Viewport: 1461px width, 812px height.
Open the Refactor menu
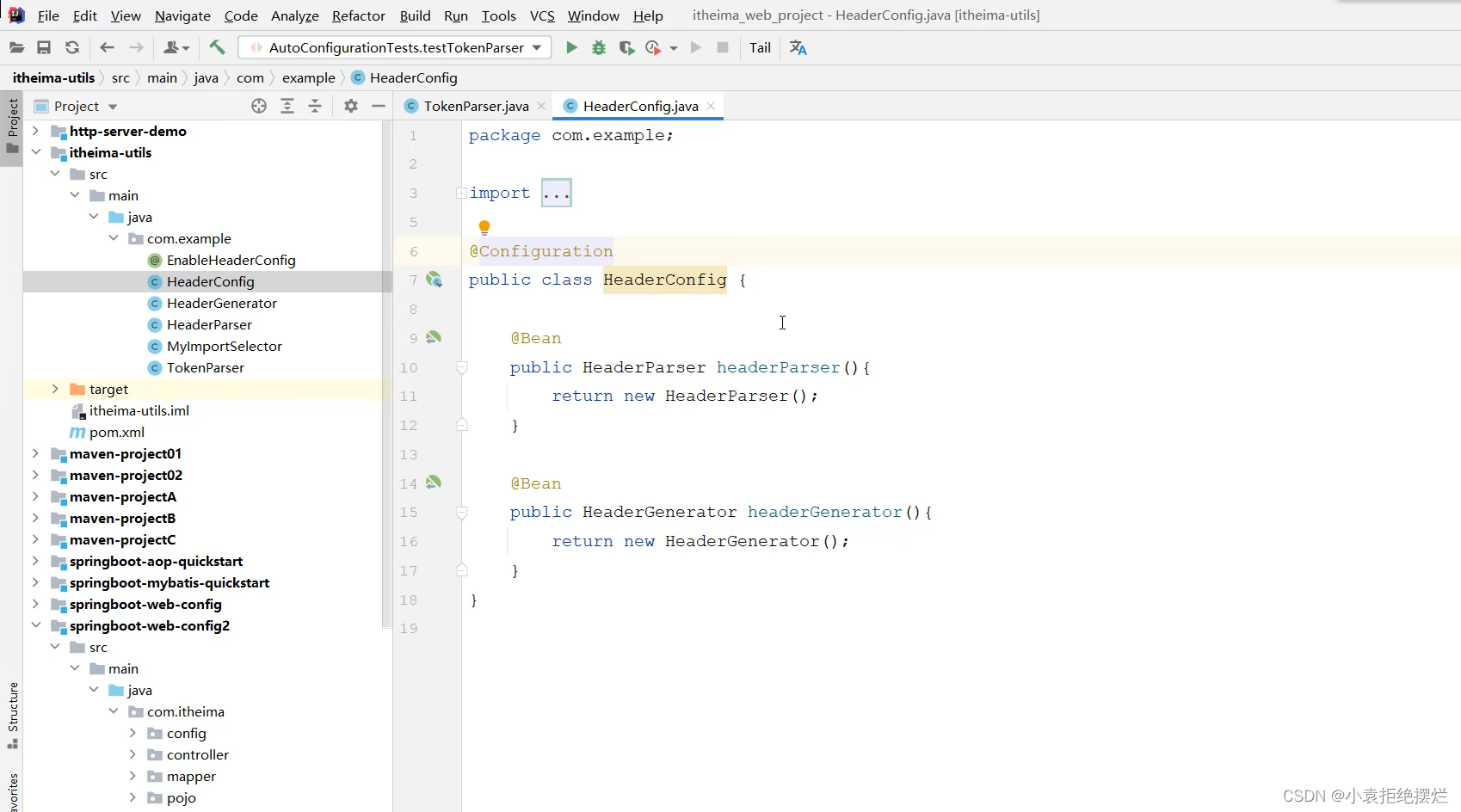pyautogui.click(x=359, y=15)
